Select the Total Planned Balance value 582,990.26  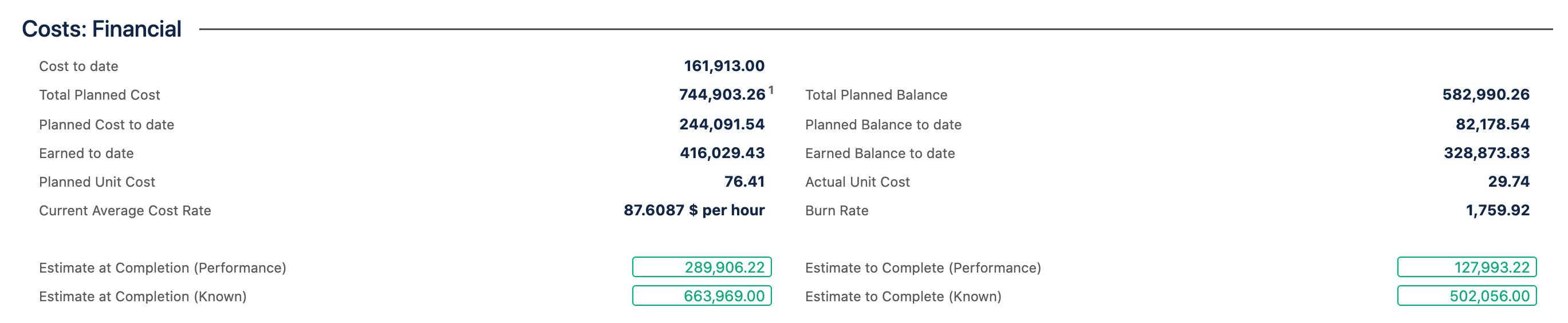pyautogui.click(x=1486, y=95)
